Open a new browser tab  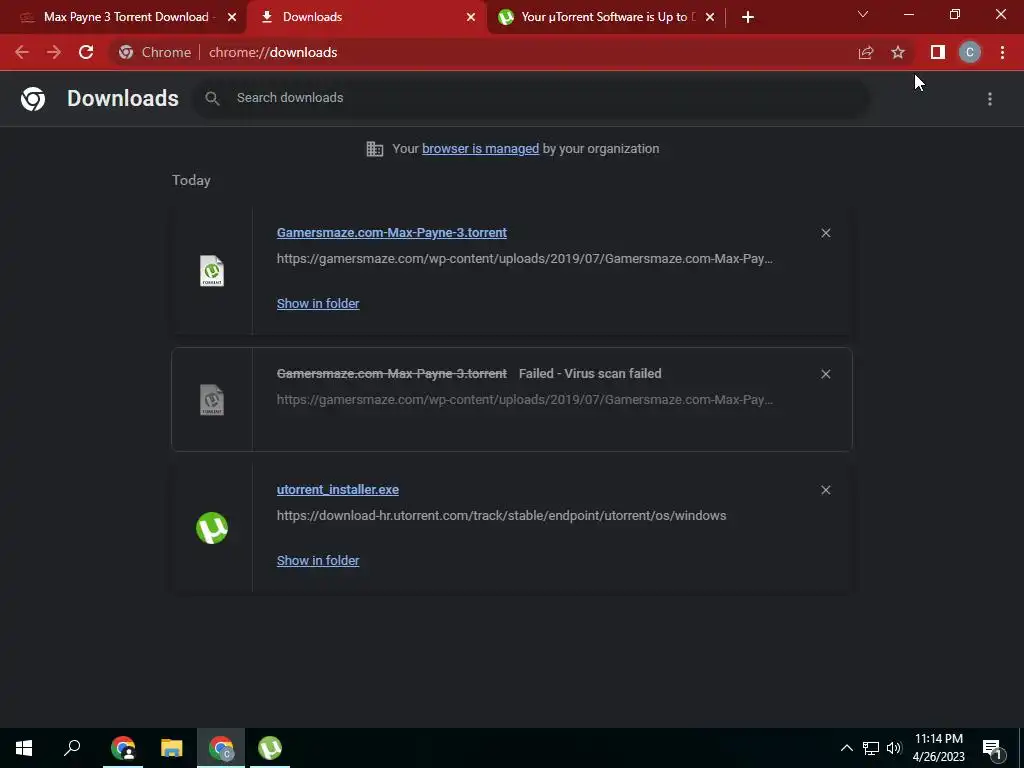click(x=748, y=17)
